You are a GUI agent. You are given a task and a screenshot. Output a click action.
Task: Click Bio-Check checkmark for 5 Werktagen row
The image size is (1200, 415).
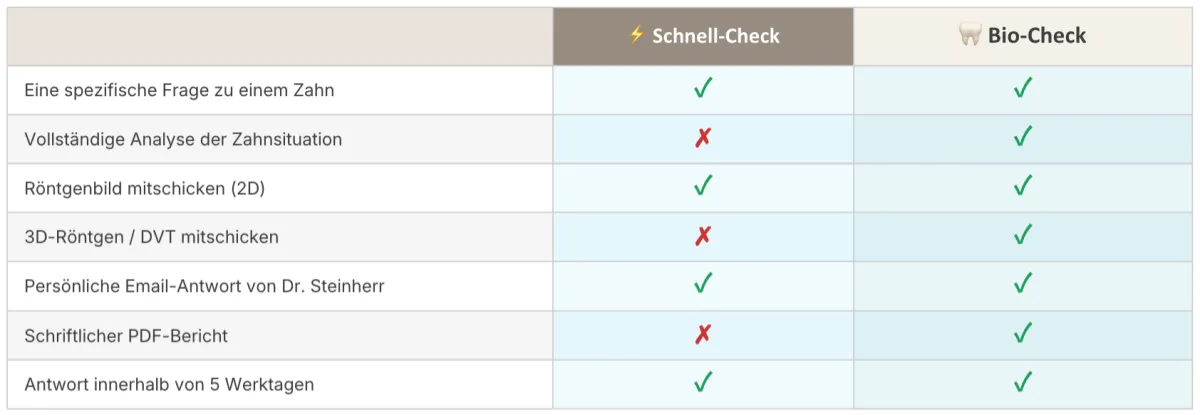point(1022,383)
